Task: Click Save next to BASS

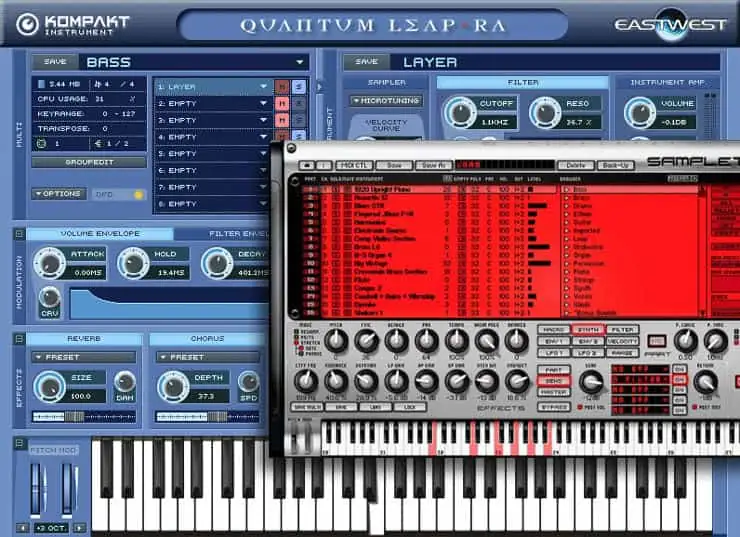Action: [55, 62]
